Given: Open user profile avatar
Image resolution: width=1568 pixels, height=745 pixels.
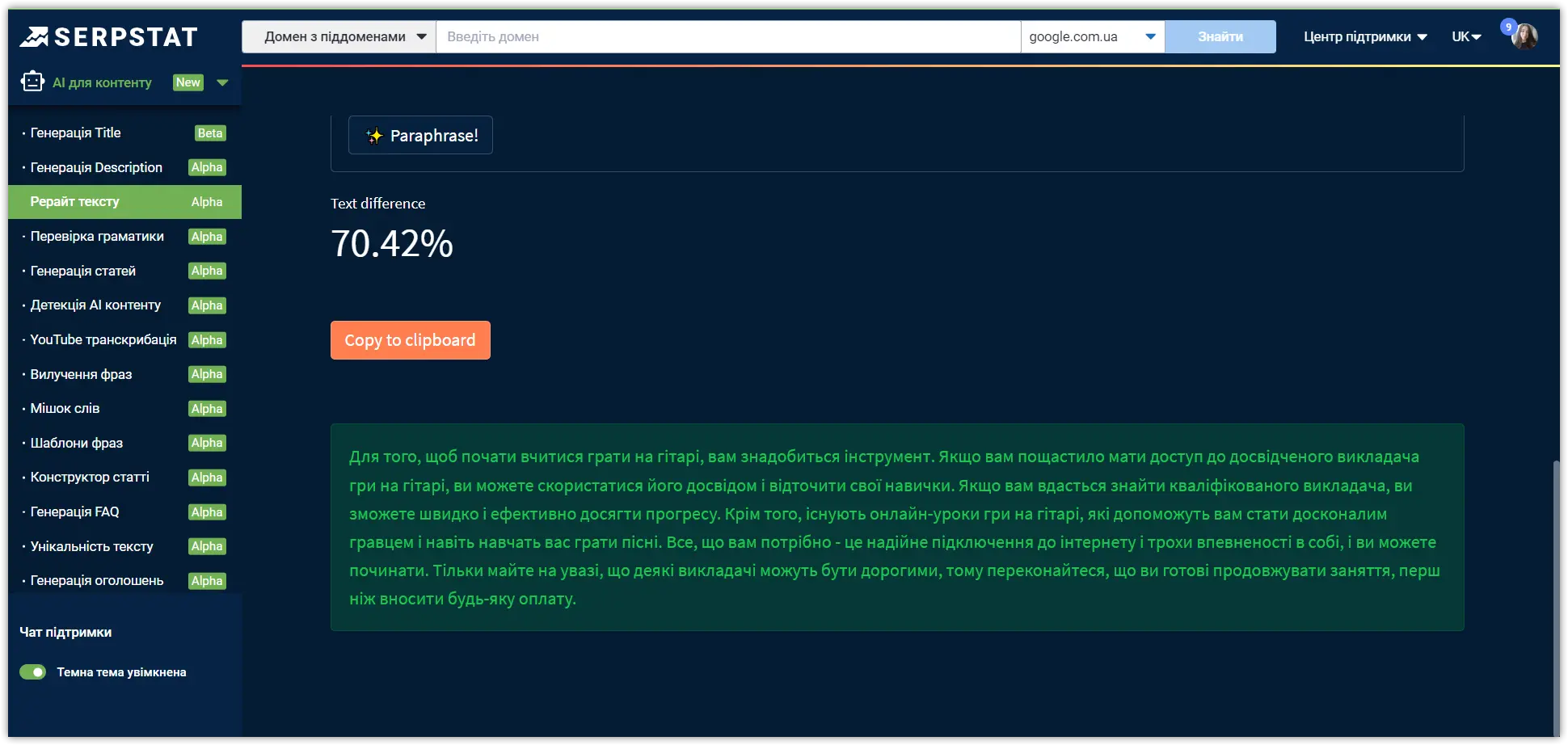Looking at the screenshot, I should click(x=1524, y=36).
